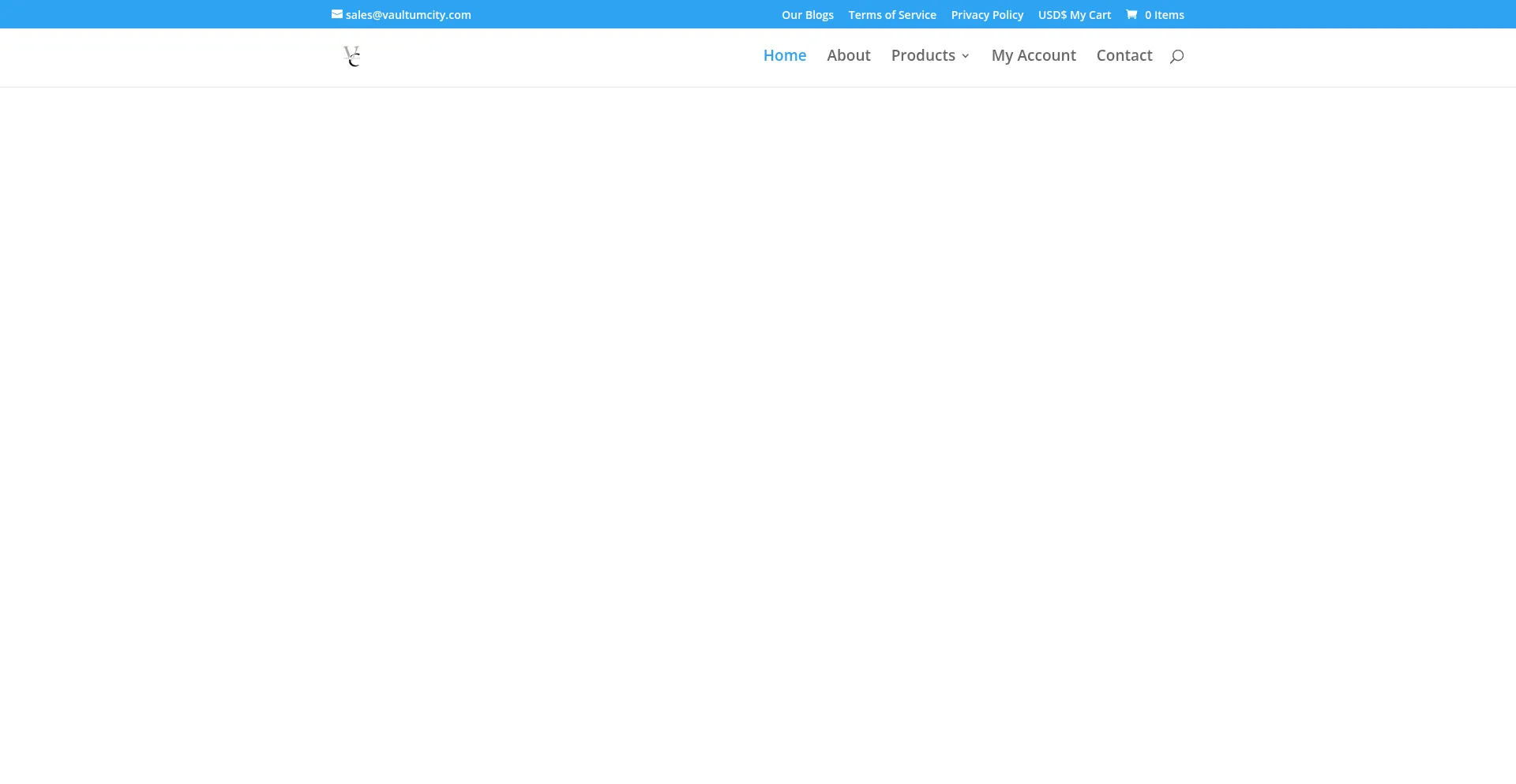This screenshot has height=784, width=1516.
Task: Click the VC site logo
Action: (x=352, y=56)
